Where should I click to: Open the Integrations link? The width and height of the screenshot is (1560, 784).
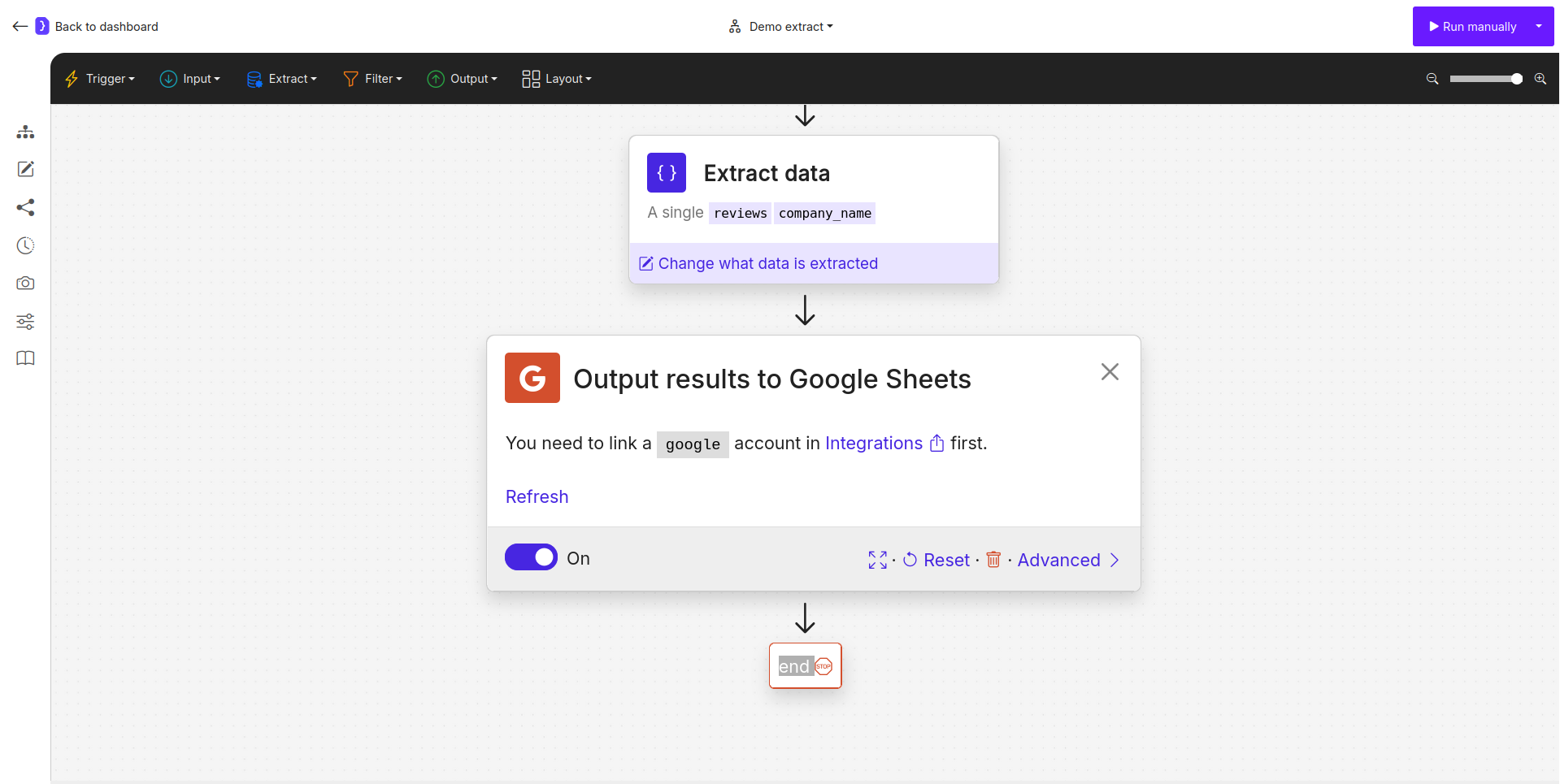click(873, 443)
